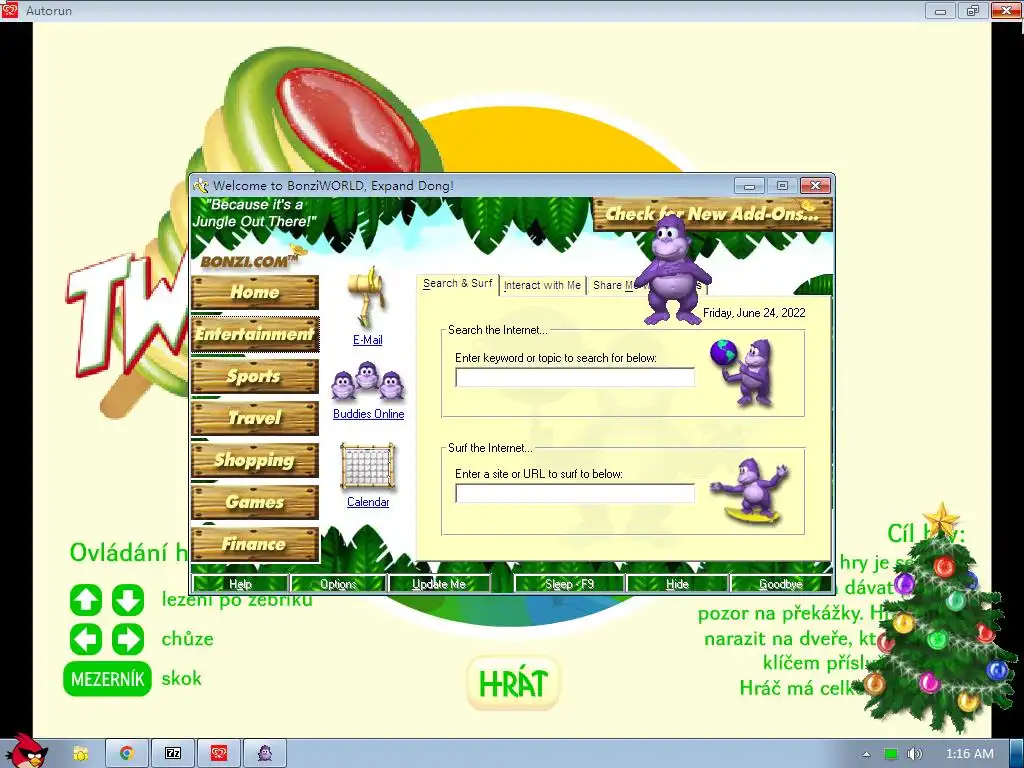The height and width of the screenshot is (768, 1024).
Task: Click the HRÁT button in Autorun window
Action: [x=513, y=684]
